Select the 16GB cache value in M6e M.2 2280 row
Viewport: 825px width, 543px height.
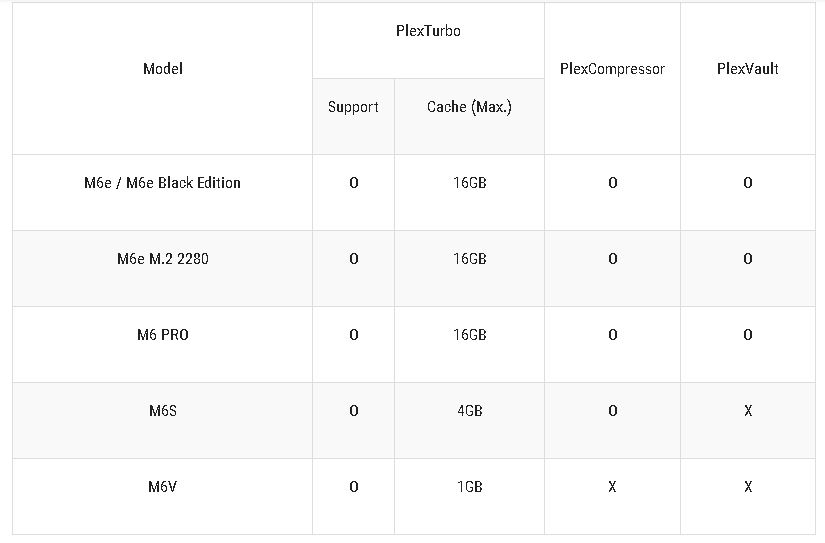pyautogui.click(x=469, y=259)
